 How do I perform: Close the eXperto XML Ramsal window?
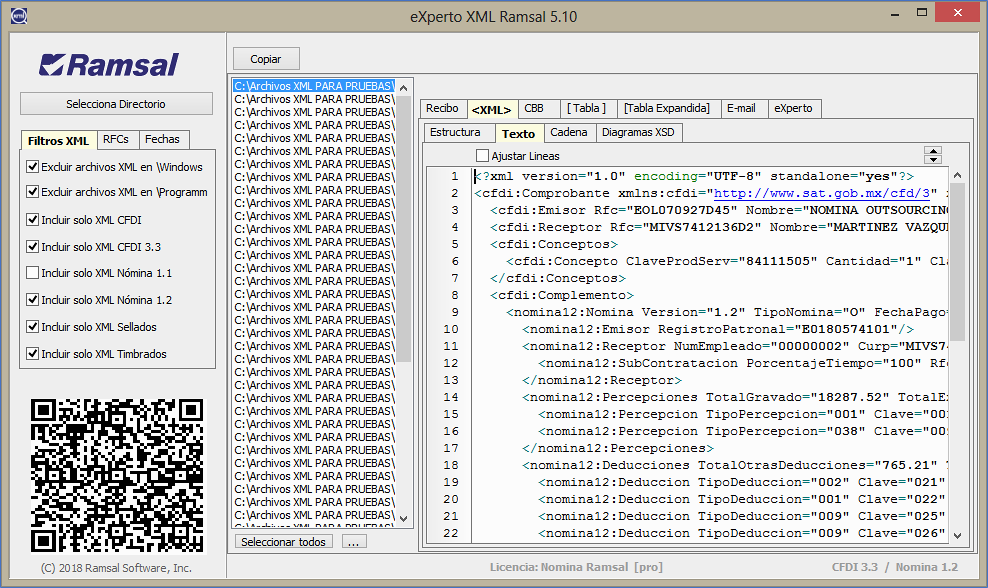958,13
